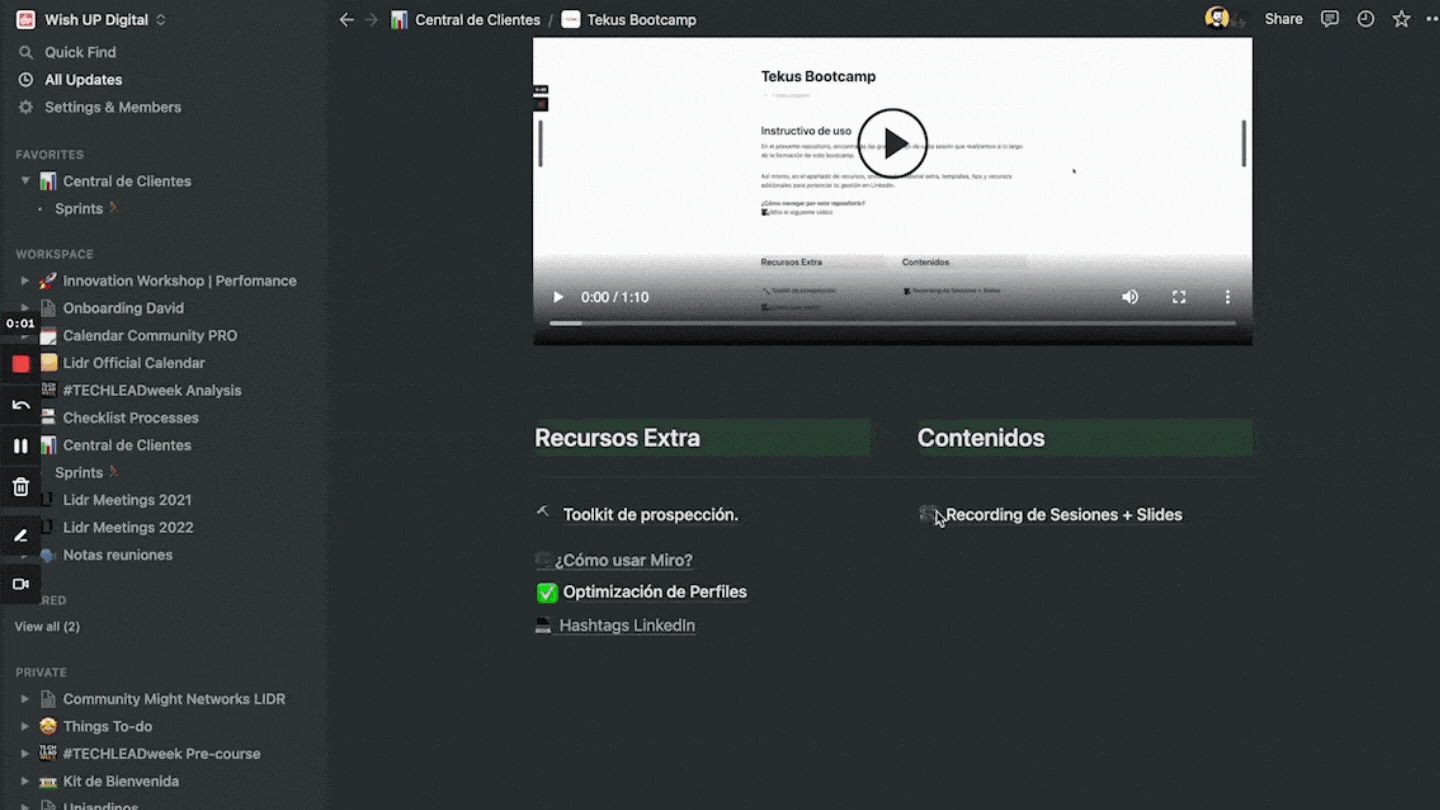
Task: Navigate back with the left arrow
Action: 346,19
